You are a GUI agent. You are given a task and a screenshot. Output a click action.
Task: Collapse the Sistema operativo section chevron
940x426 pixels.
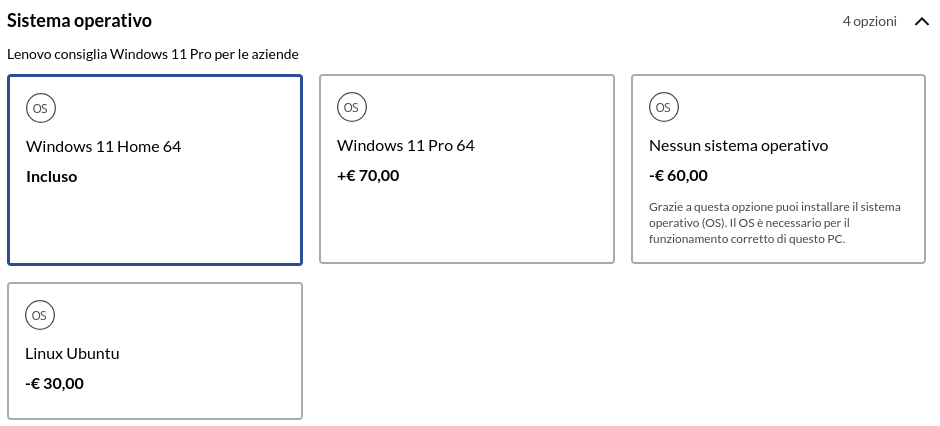click(922, 22)
